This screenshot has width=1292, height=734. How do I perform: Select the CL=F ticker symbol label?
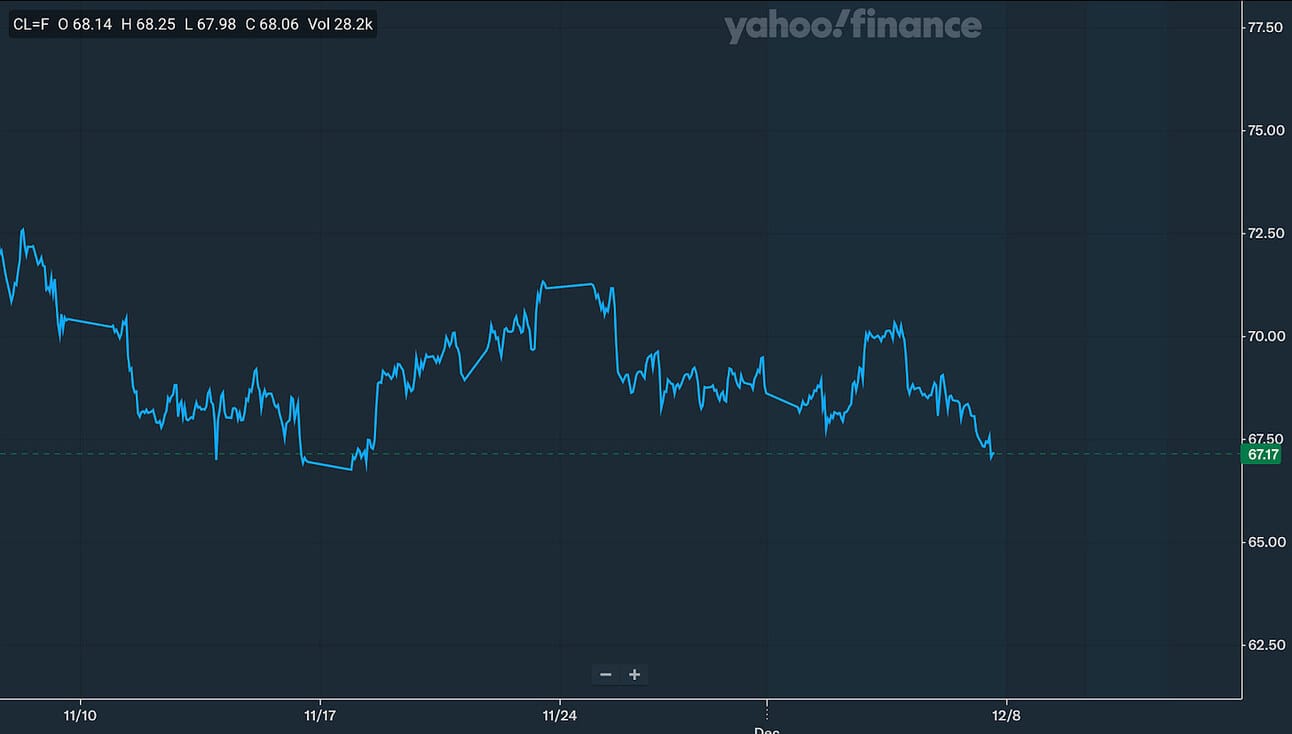coord(31,24)
